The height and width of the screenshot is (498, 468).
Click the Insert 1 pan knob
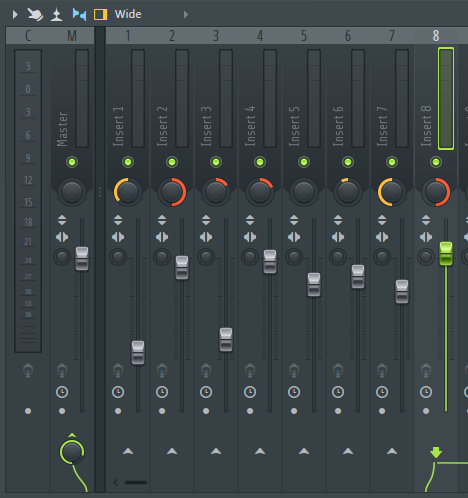(x=127, y=192)
